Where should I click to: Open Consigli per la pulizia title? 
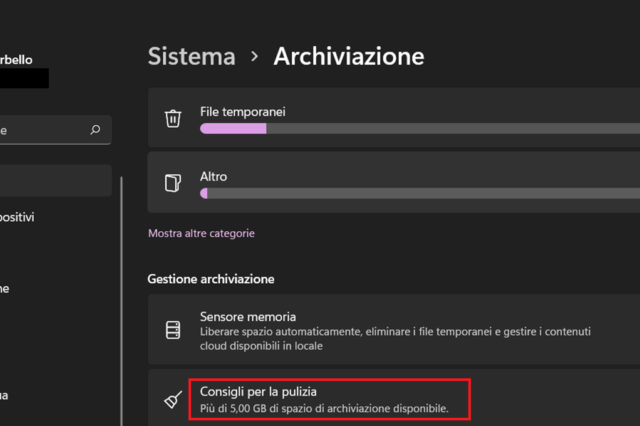[265, 390]
